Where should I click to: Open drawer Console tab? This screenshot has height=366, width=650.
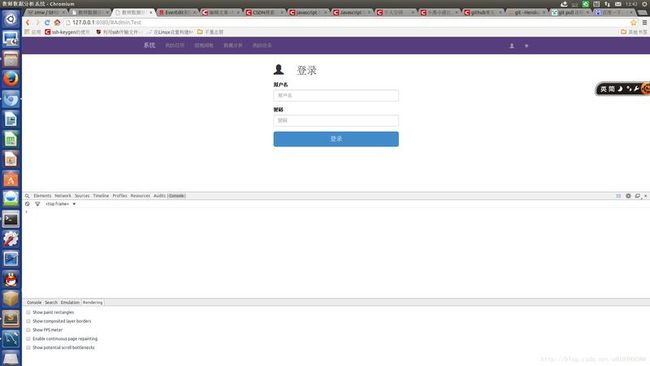coord(34,303)
